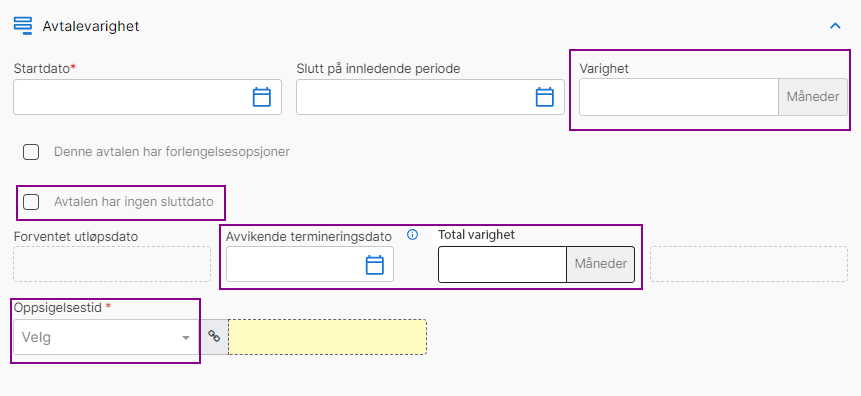Click the Oppsigelsestid dropdown arrow

[186, 338]
